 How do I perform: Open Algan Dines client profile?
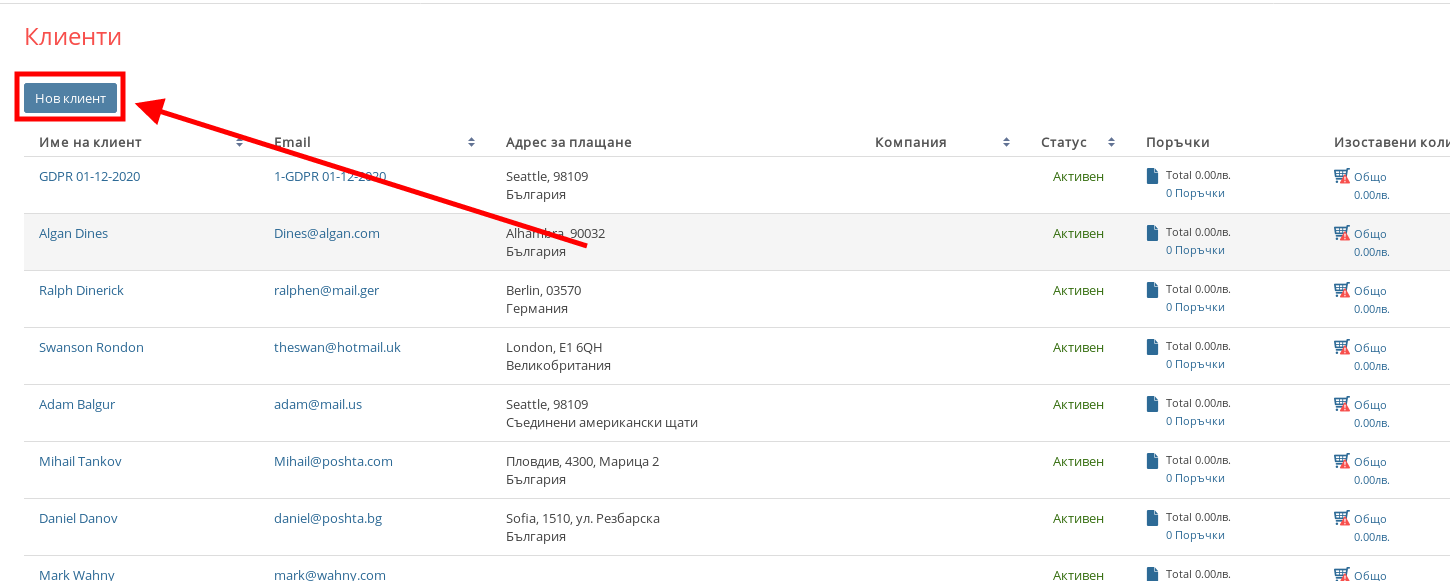[73, 234]
